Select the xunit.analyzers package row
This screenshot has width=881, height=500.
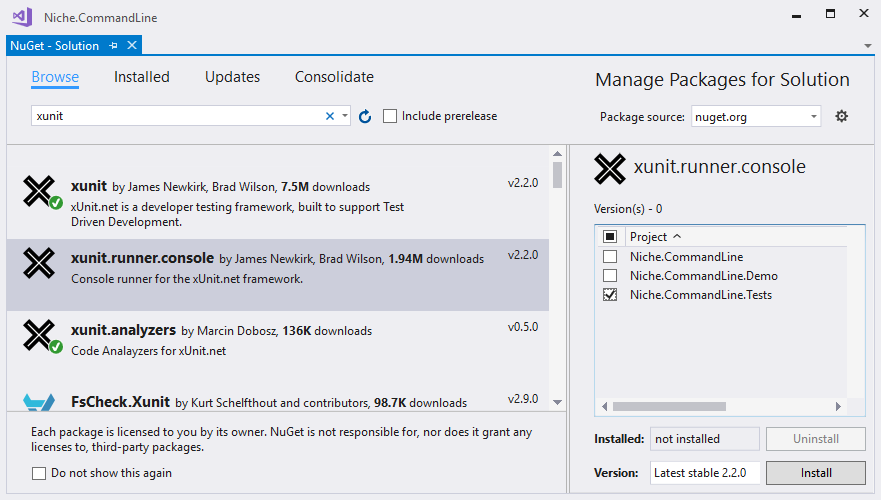[278, 347]
